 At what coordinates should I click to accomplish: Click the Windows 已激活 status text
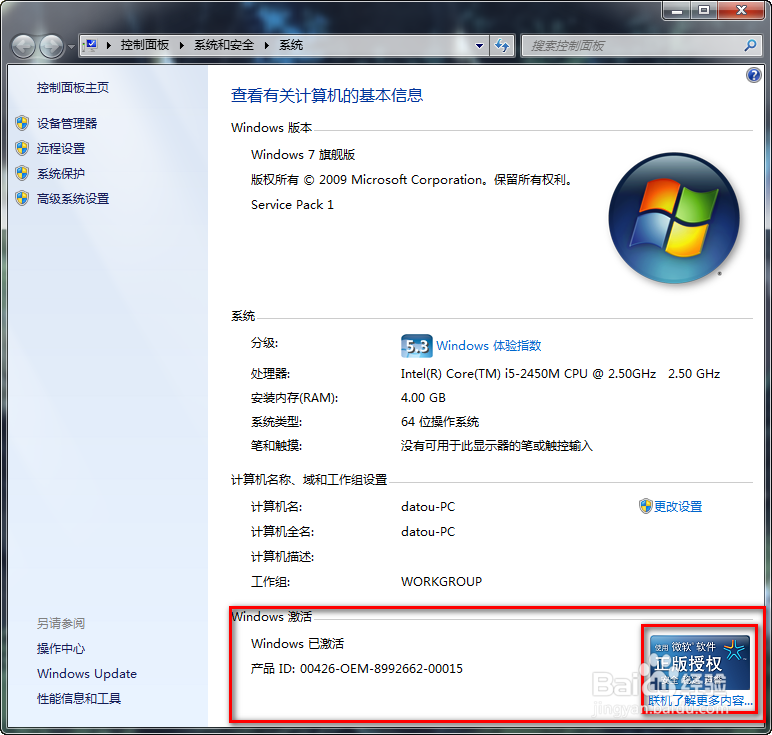pos(297,643)
